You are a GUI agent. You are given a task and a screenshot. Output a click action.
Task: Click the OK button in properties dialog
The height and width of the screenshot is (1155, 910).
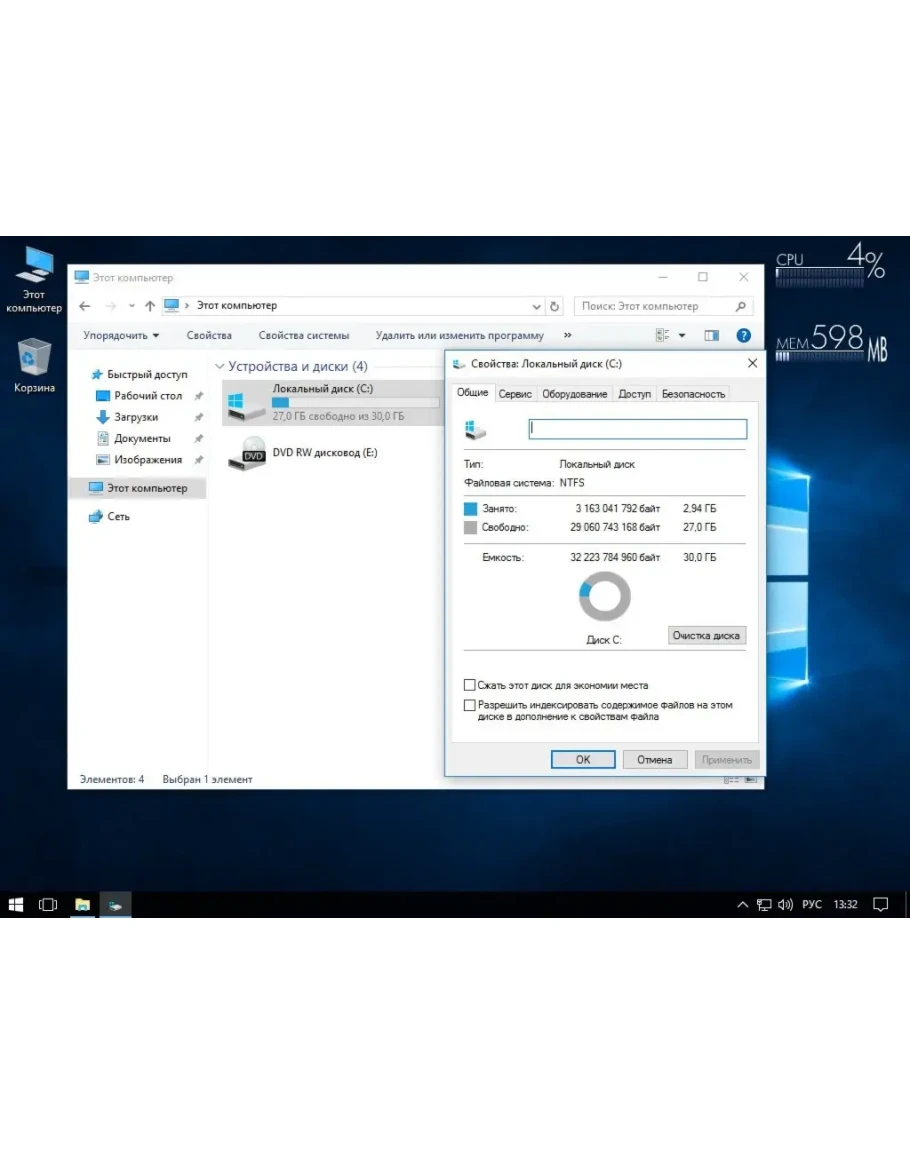coord(583,759)
